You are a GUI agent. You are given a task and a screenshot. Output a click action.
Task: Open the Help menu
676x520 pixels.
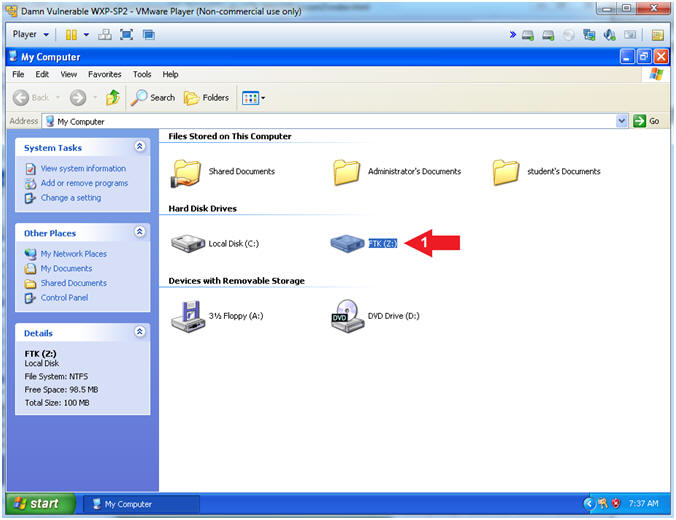click(x=170, y=75)
